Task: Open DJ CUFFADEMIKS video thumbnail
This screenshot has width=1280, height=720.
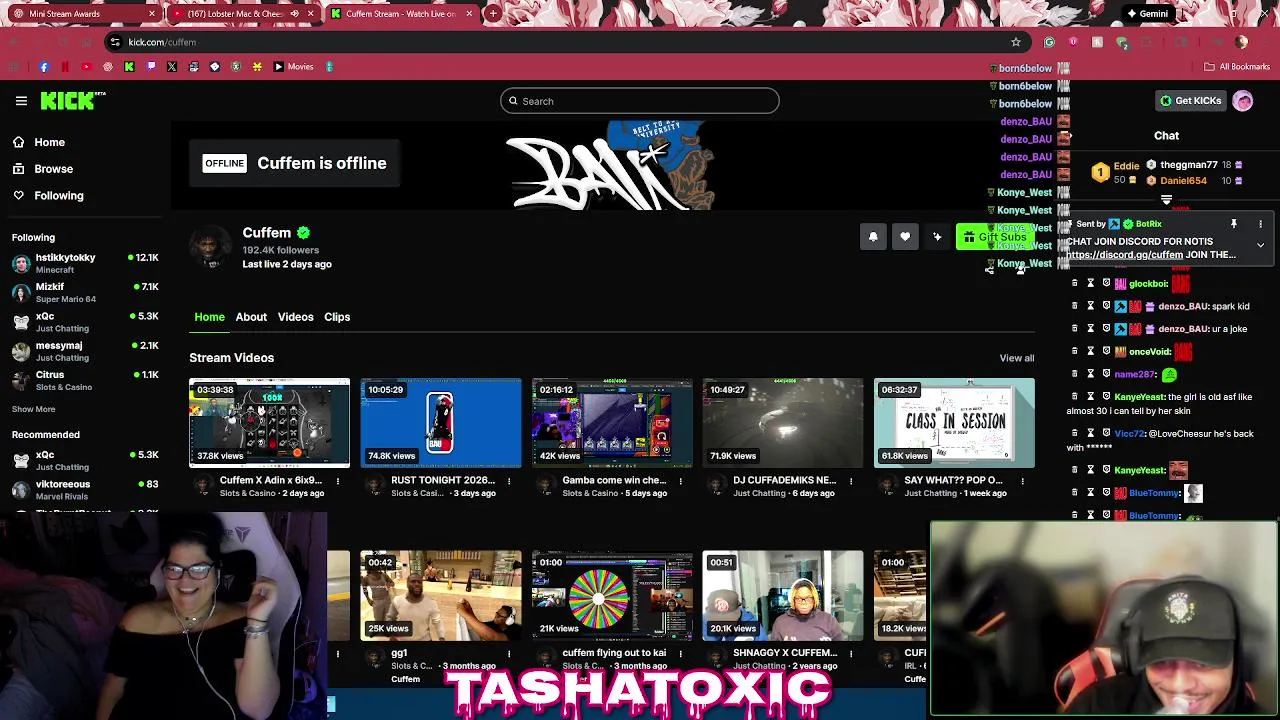Action: (783, 423)
